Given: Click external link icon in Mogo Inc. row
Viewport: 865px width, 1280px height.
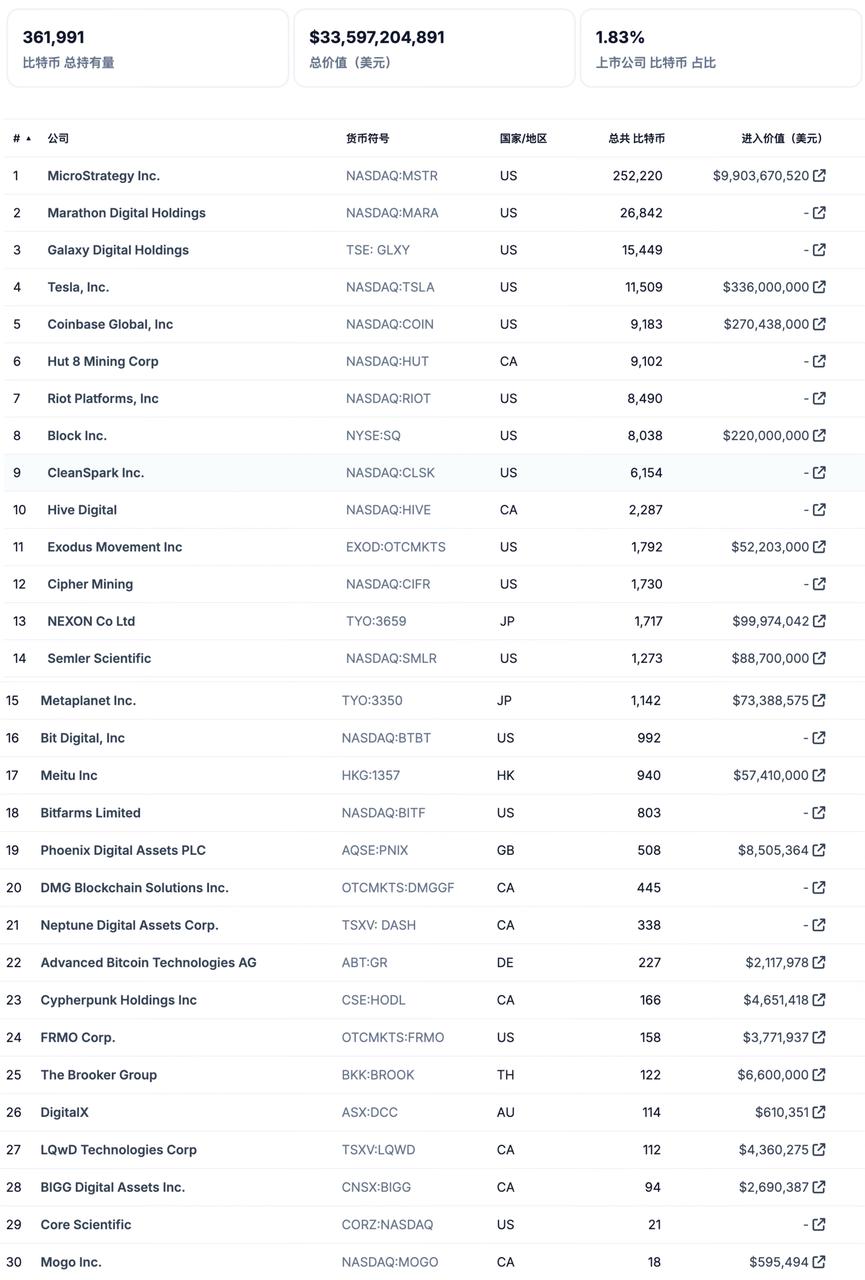Looking at the screenshot, I should (x=819, y=1262).
